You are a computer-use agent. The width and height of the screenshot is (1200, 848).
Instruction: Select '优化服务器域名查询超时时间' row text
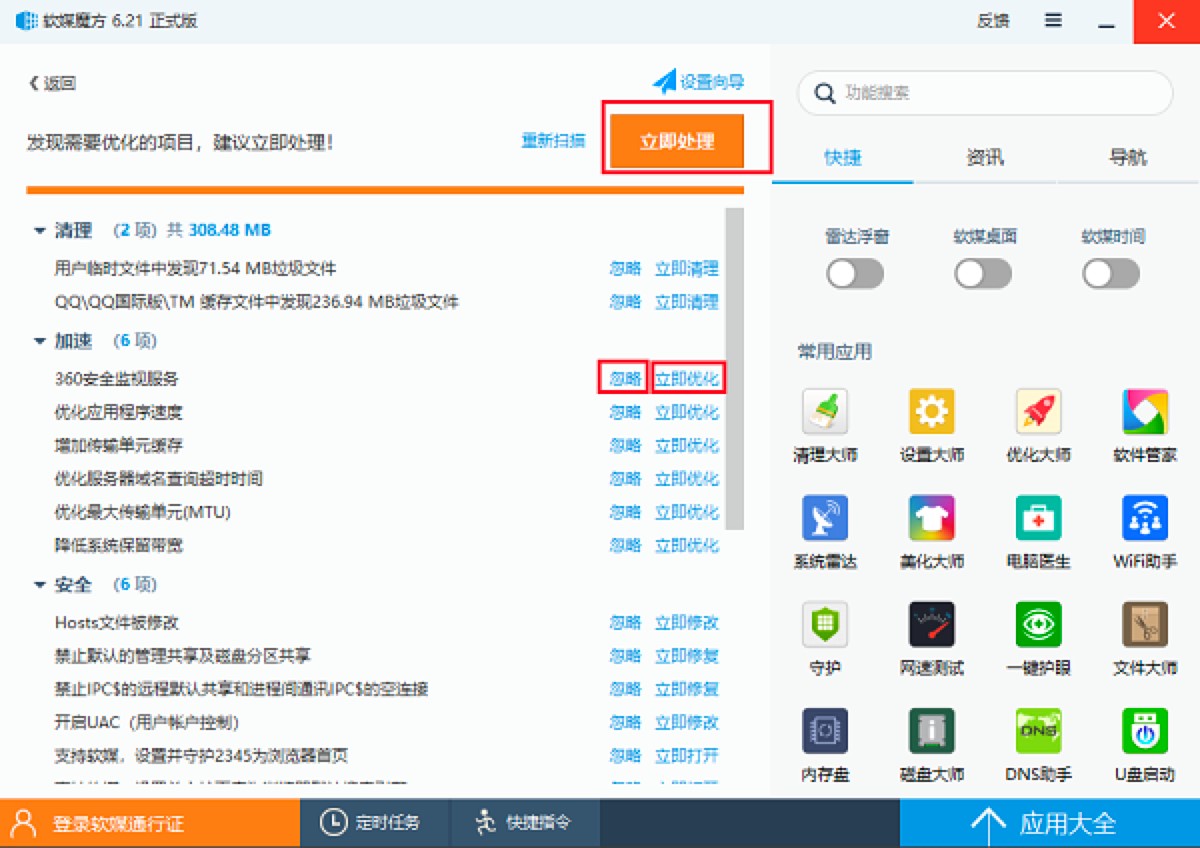pyautogui.click(x=158, y=479)
